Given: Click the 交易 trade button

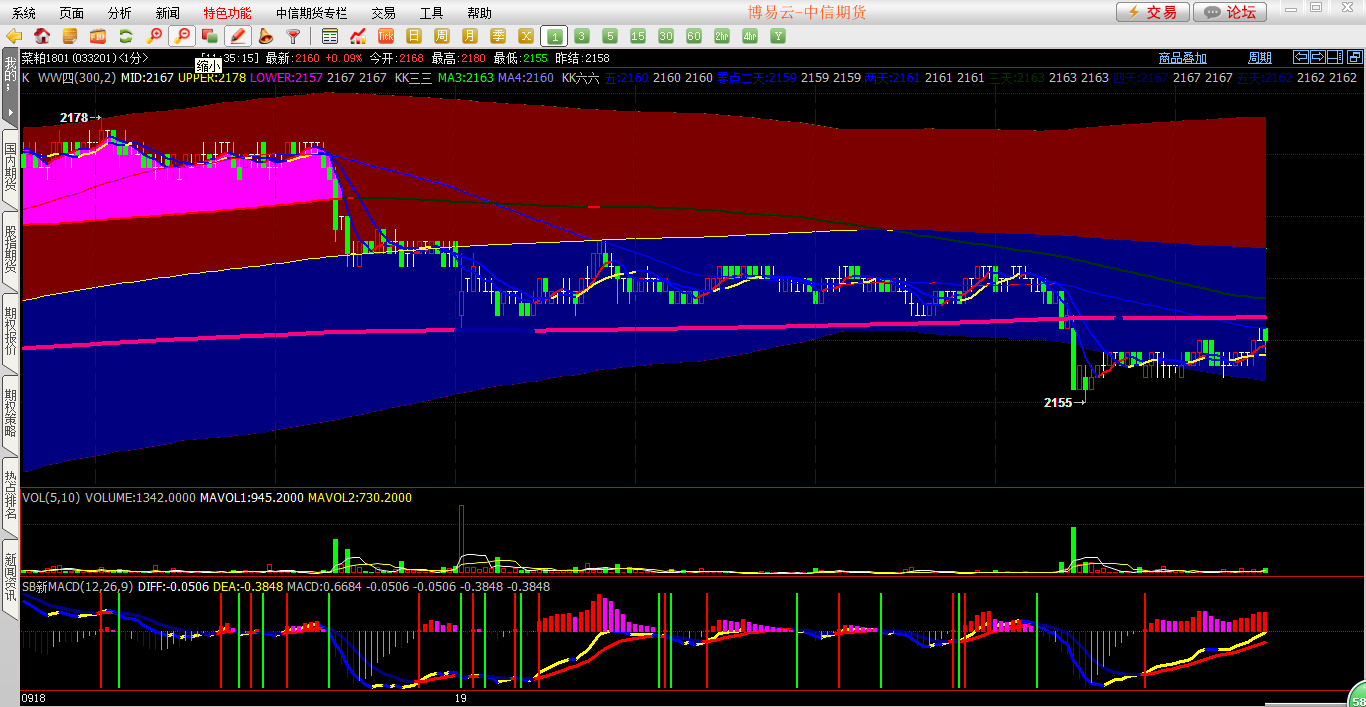Looking at the screenshot, I should pyautogui.click(x=1153, y=12).
